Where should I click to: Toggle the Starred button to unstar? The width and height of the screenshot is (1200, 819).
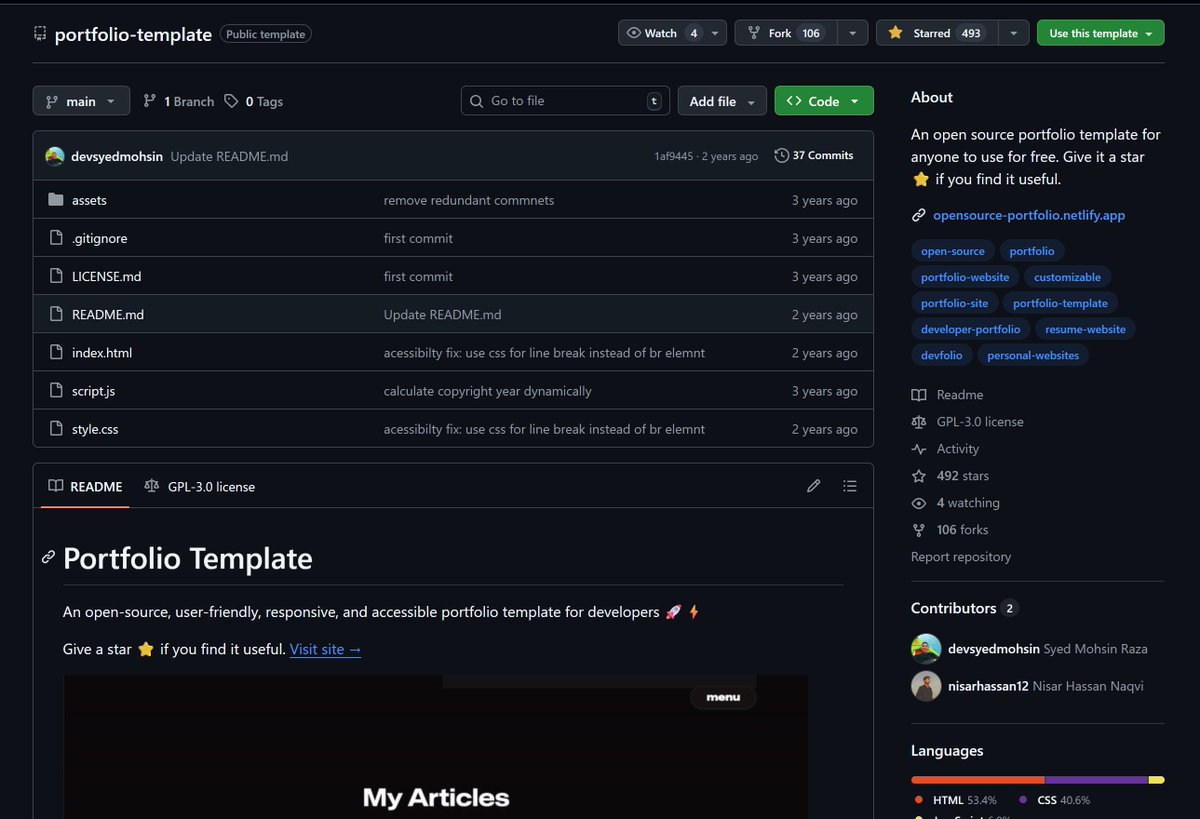point(935,33)
